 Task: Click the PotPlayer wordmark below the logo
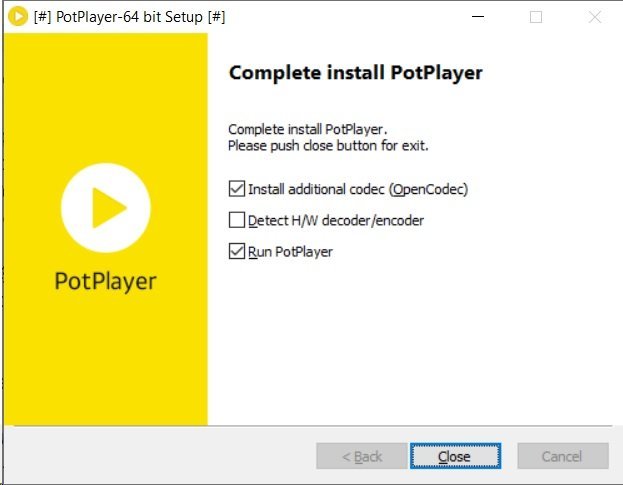pos(105,281)
